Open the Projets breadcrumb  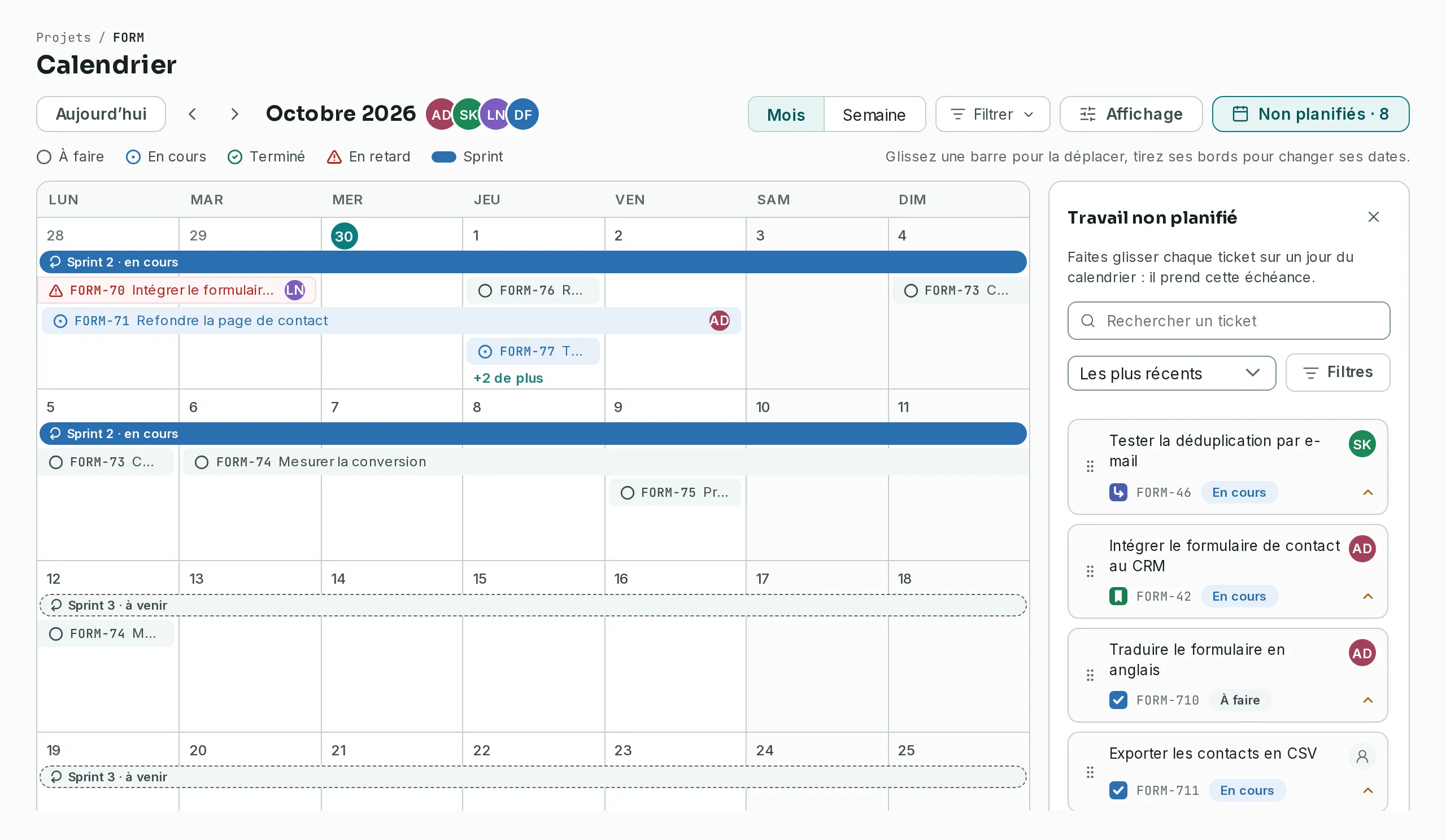coord(64,37)
